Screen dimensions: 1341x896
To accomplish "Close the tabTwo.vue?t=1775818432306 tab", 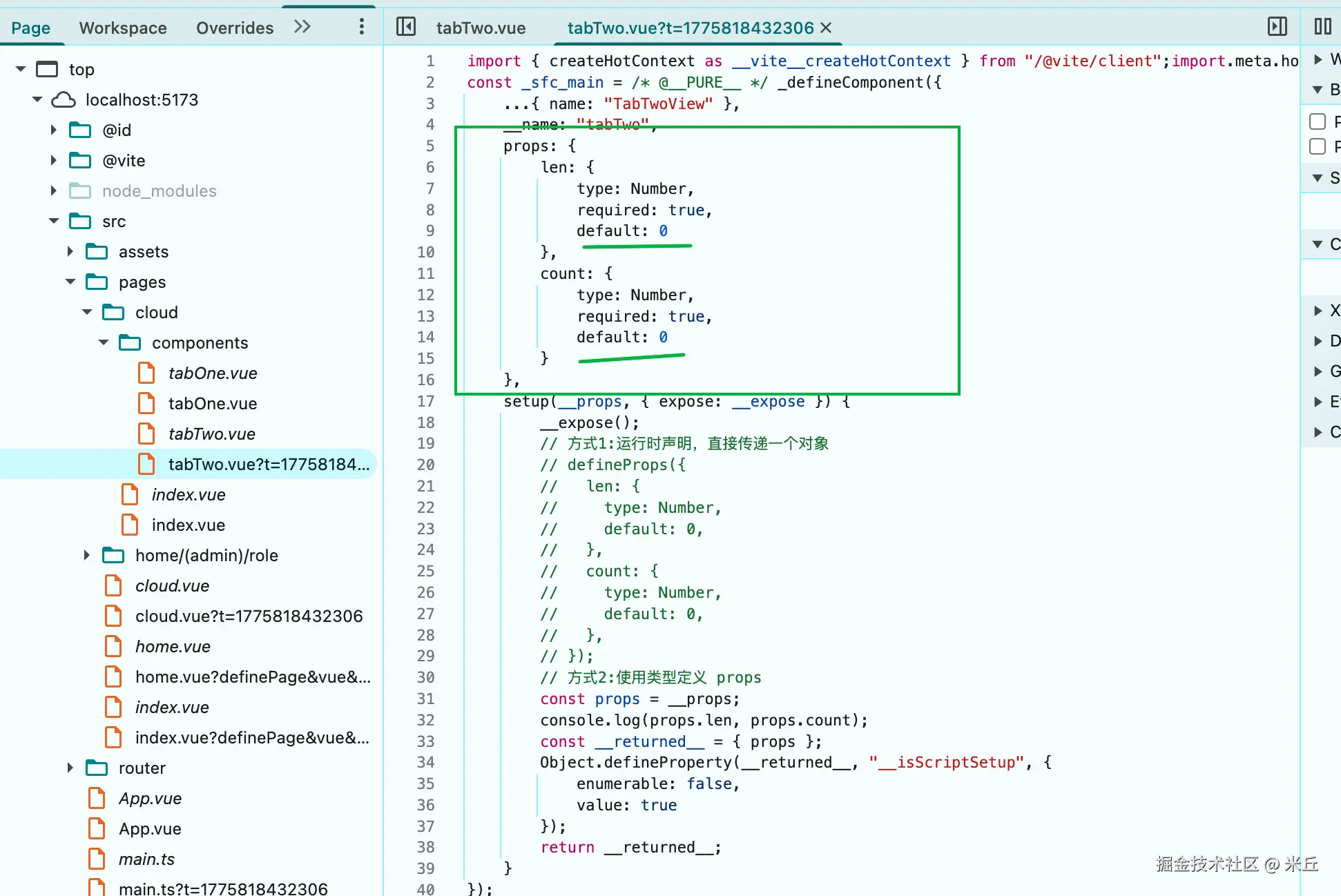I will click(x=826, y=28).
